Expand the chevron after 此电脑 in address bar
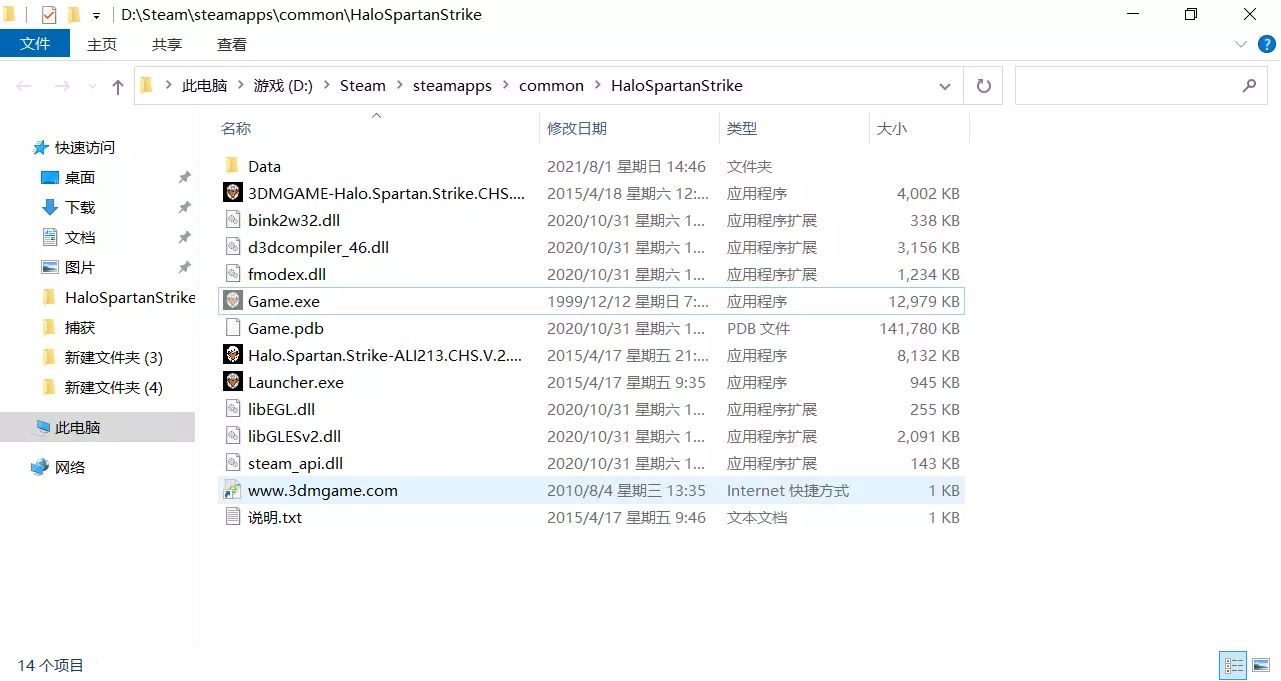The height and width of the screenshot is (681, 1281). pos(240,86)
